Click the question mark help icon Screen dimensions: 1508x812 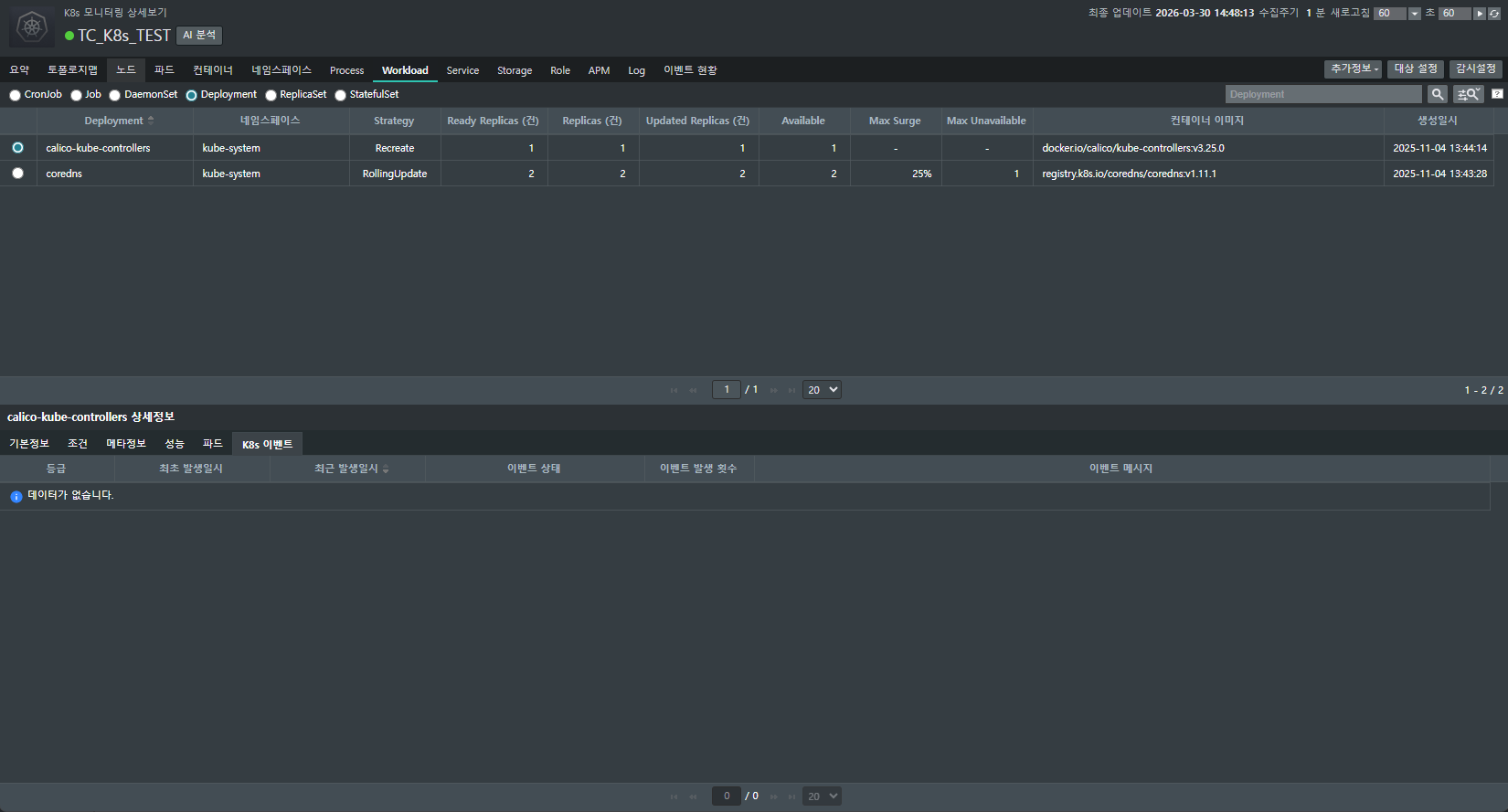point(1497,94)
